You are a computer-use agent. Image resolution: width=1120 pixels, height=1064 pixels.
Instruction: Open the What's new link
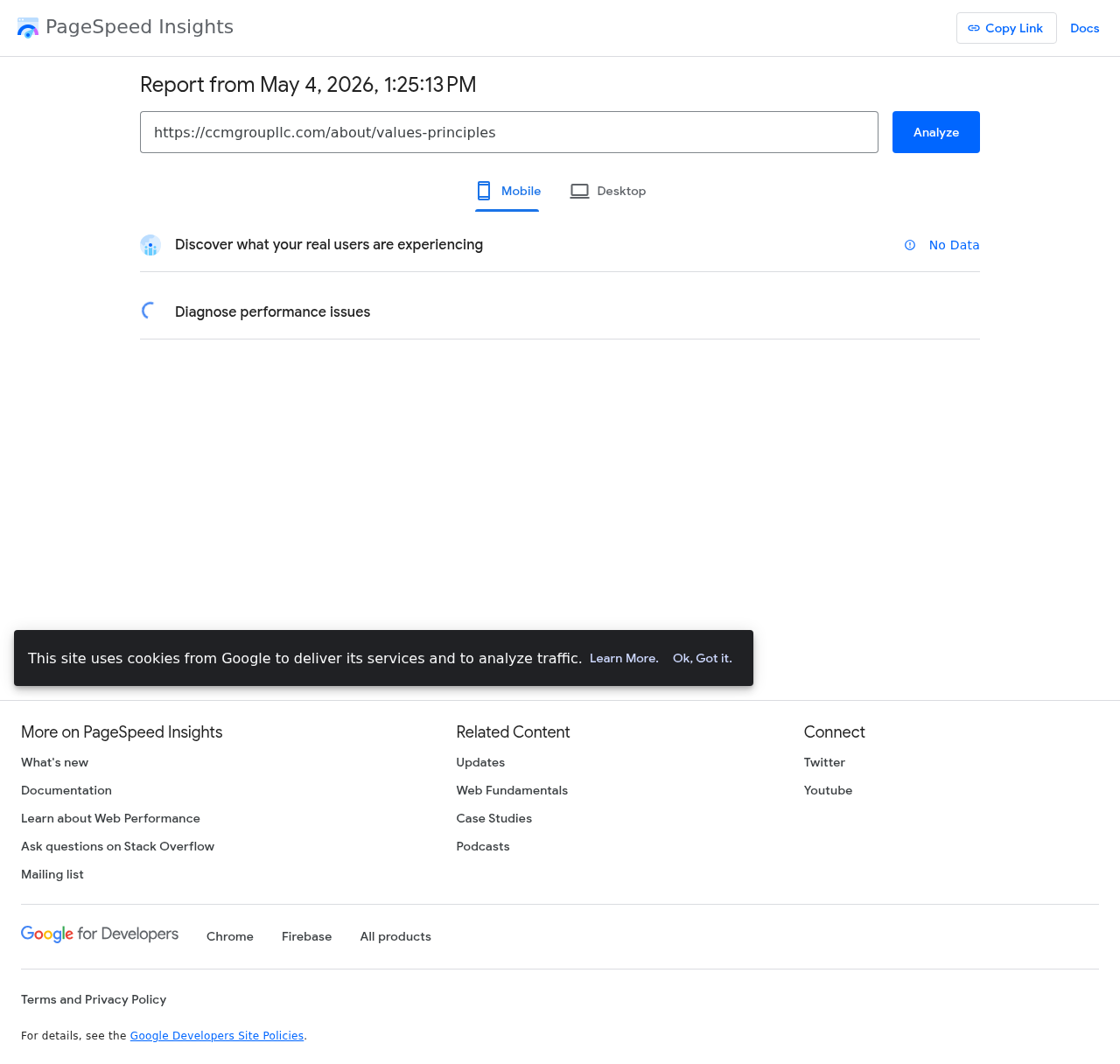54,762
